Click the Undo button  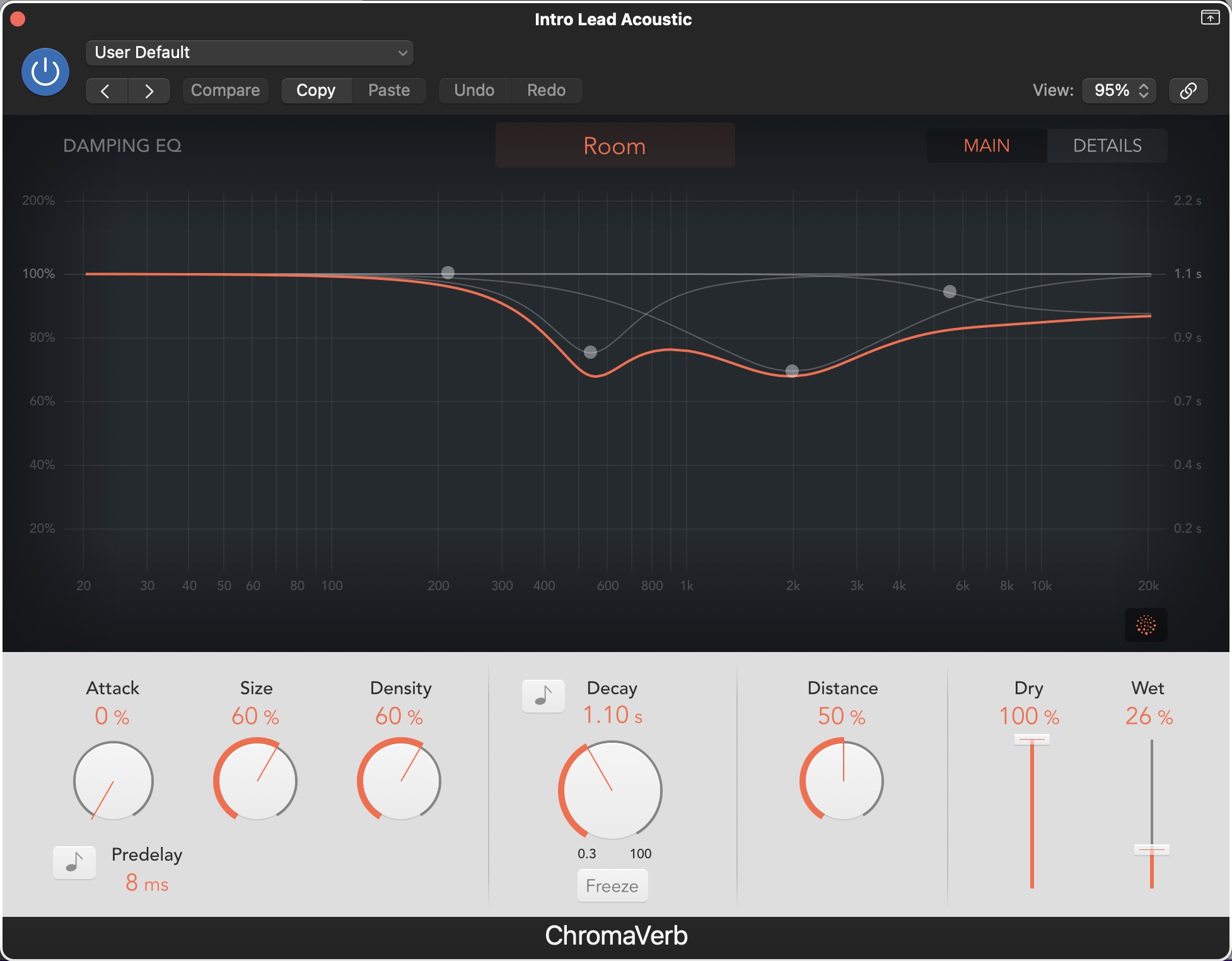coord(474,90)
